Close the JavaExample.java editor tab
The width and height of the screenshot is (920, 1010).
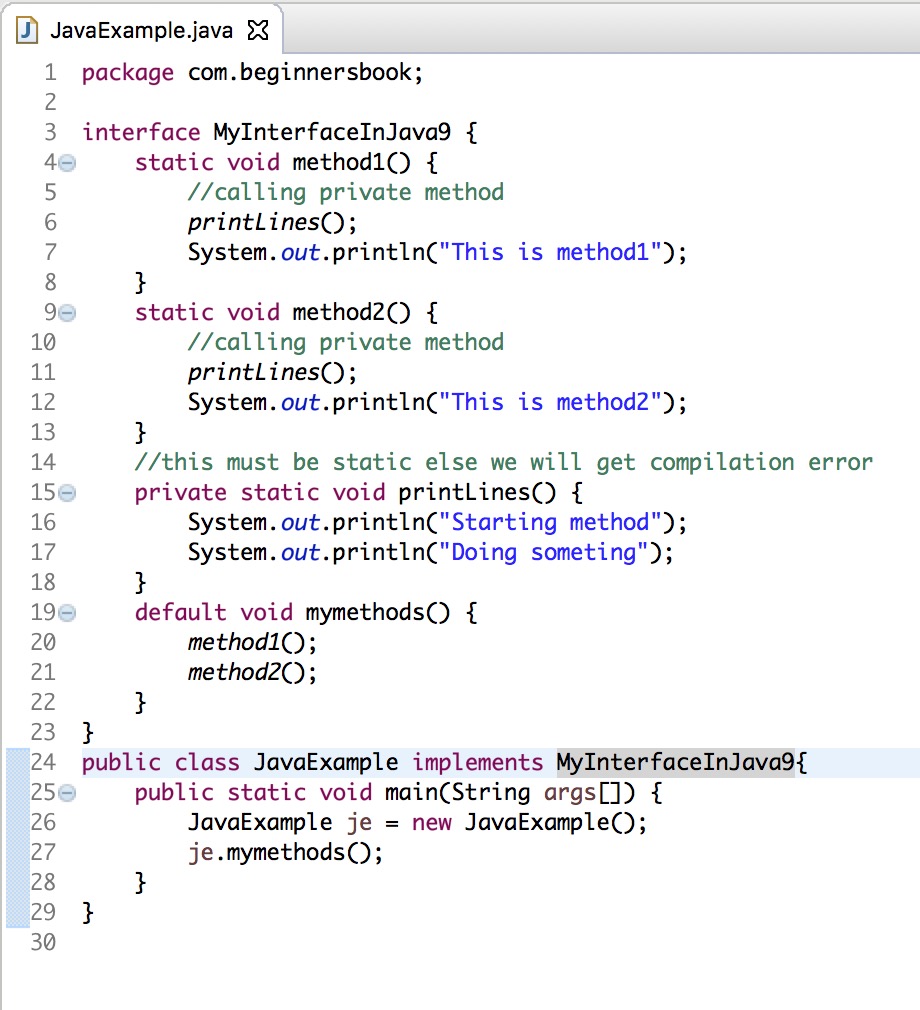[258, 30]
